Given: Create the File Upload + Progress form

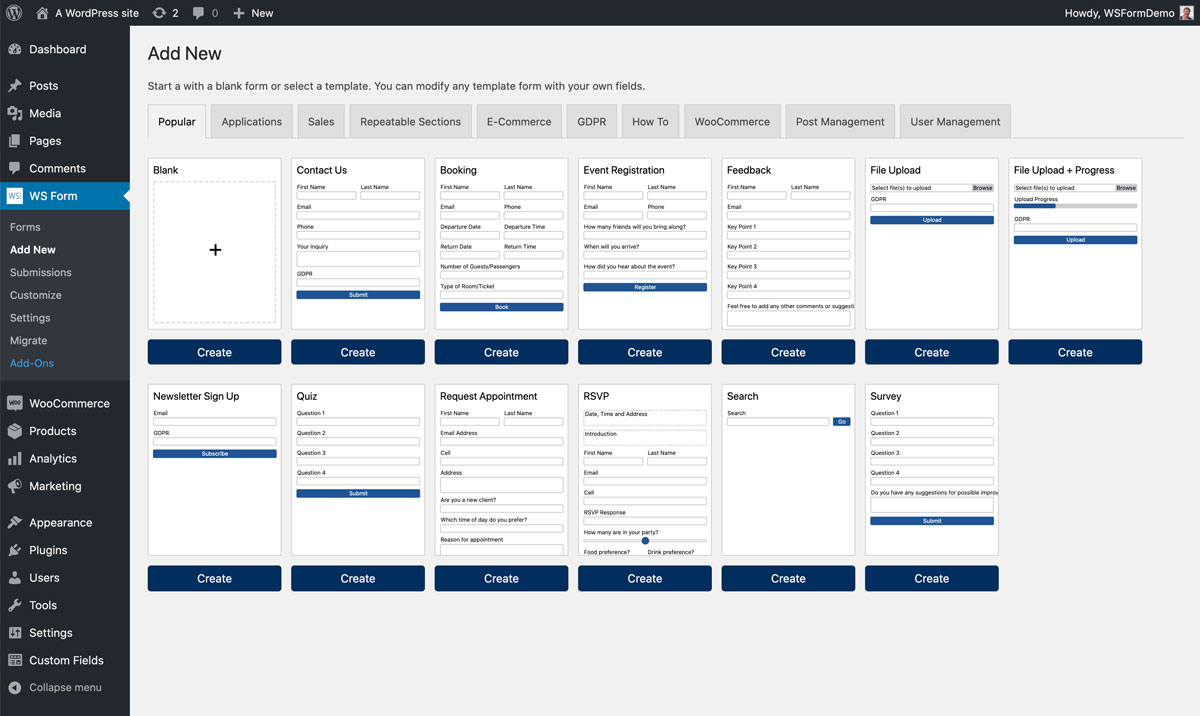Looking at the screenshot, I should [x=1075, y=352].
